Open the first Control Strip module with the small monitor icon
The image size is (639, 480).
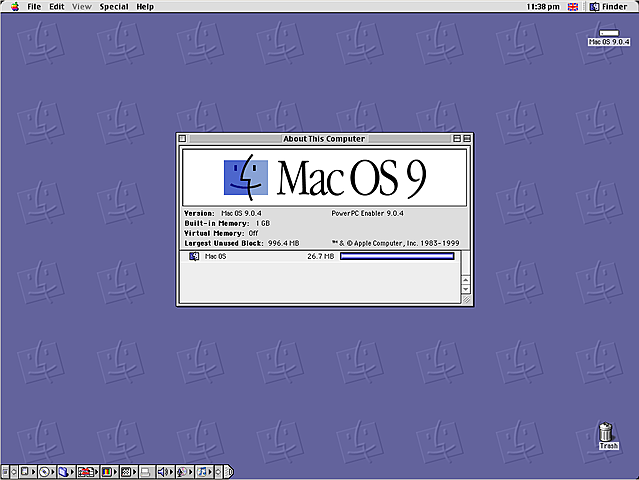(x=28, y=472)
